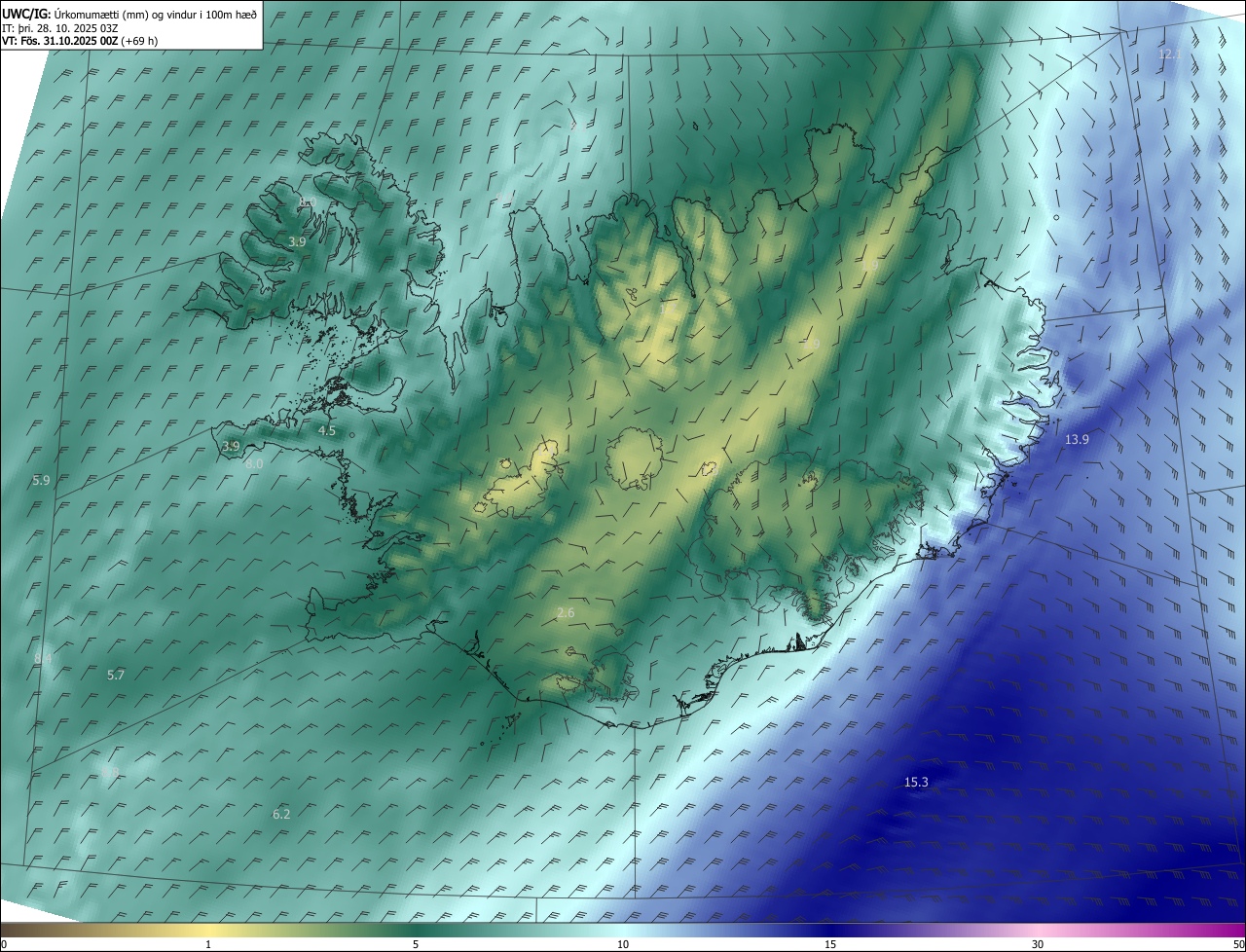Image resolution: width=1246 pixels, height=952 pixels.
Task: Click the 13.9 value off the east coast
Action: (x=1077, y=439)
